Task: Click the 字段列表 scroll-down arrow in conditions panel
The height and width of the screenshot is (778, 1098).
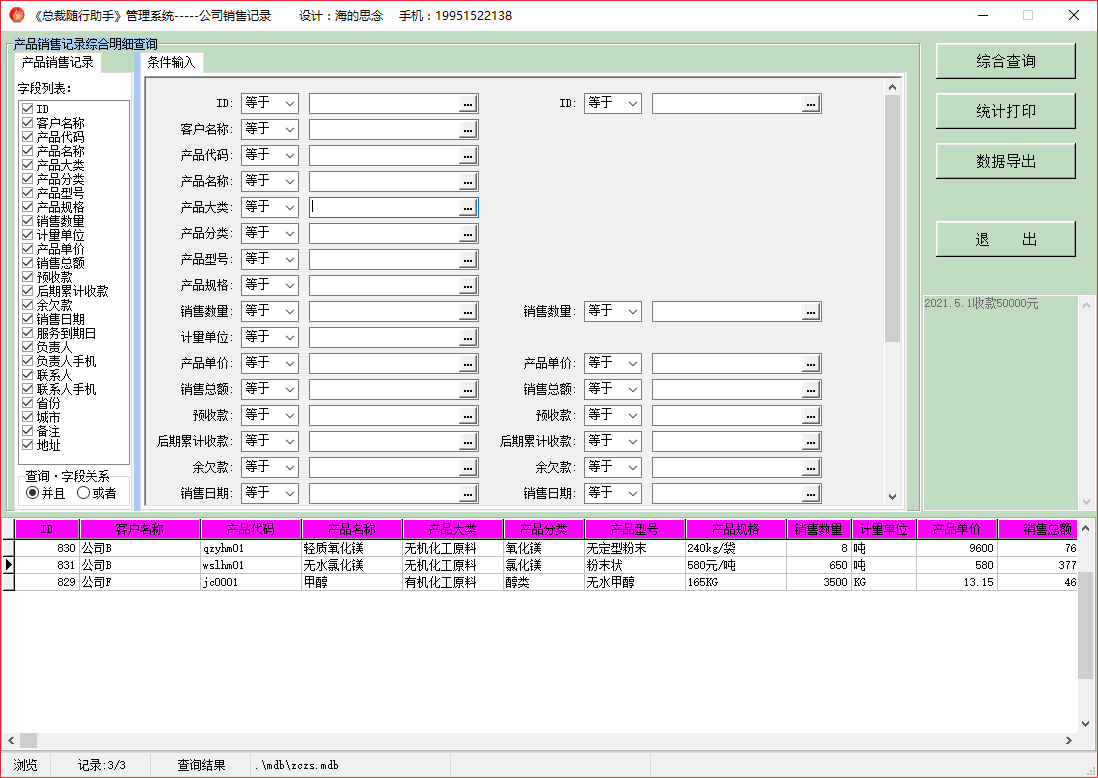Action: point(892,496)
